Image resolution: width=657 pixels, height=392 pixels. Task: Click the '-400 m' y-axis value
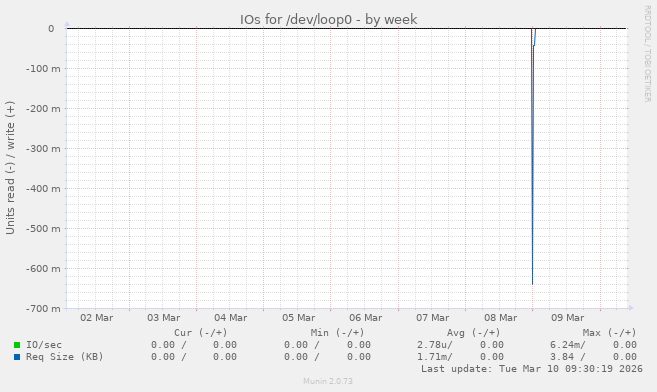[43, 189]
